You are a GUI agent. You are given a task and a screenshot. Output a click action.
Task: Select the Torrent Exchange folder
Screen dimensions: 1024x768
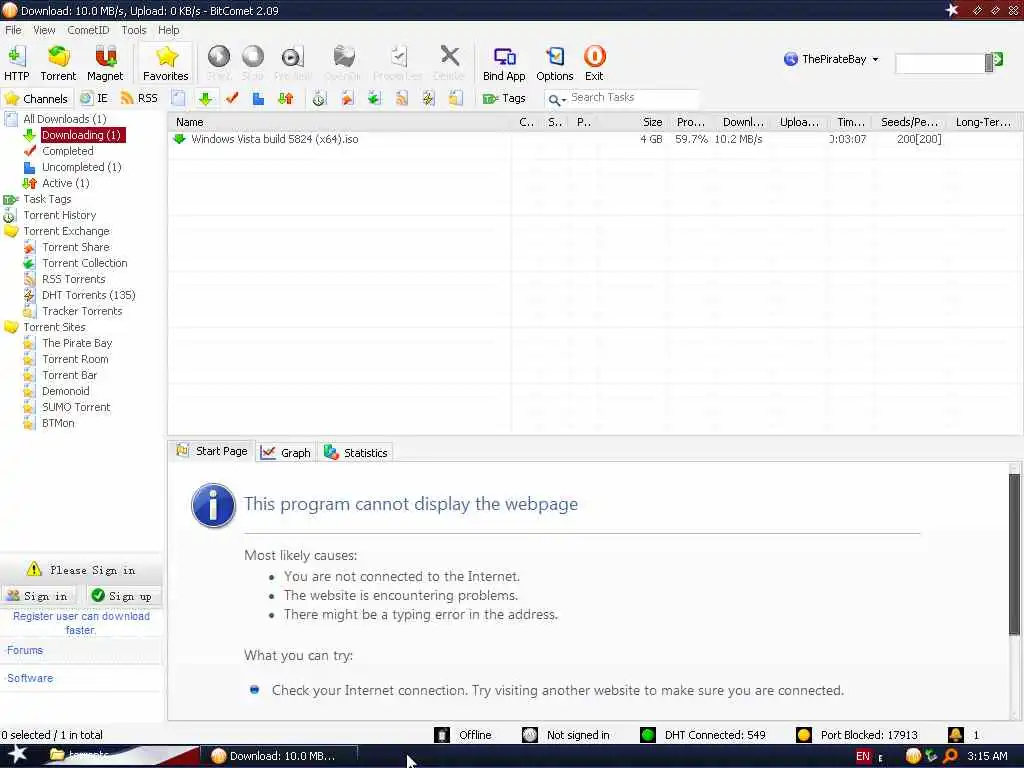tap(66, 231)
